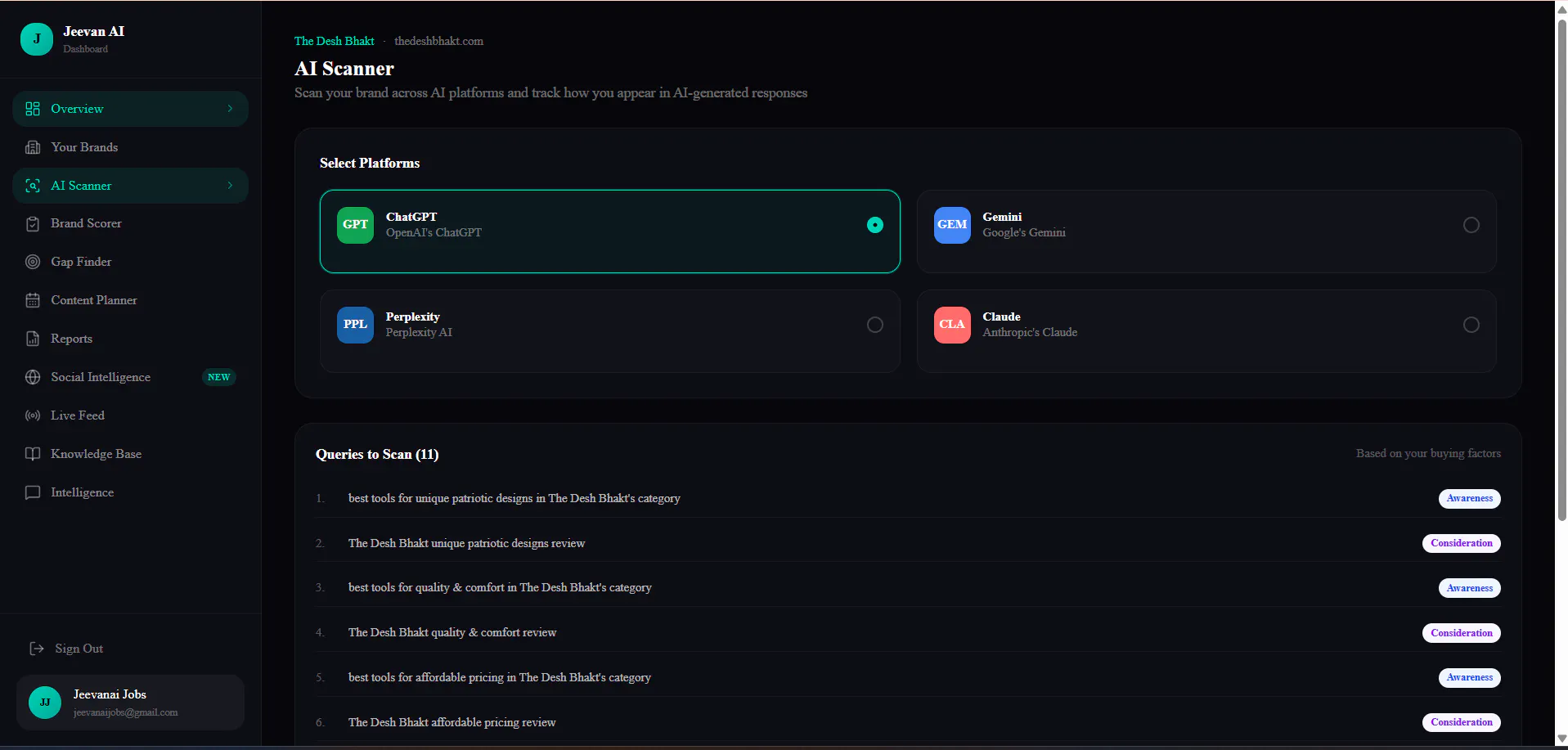Click query 'best tools for quality & comfort'

coord(500,587)
